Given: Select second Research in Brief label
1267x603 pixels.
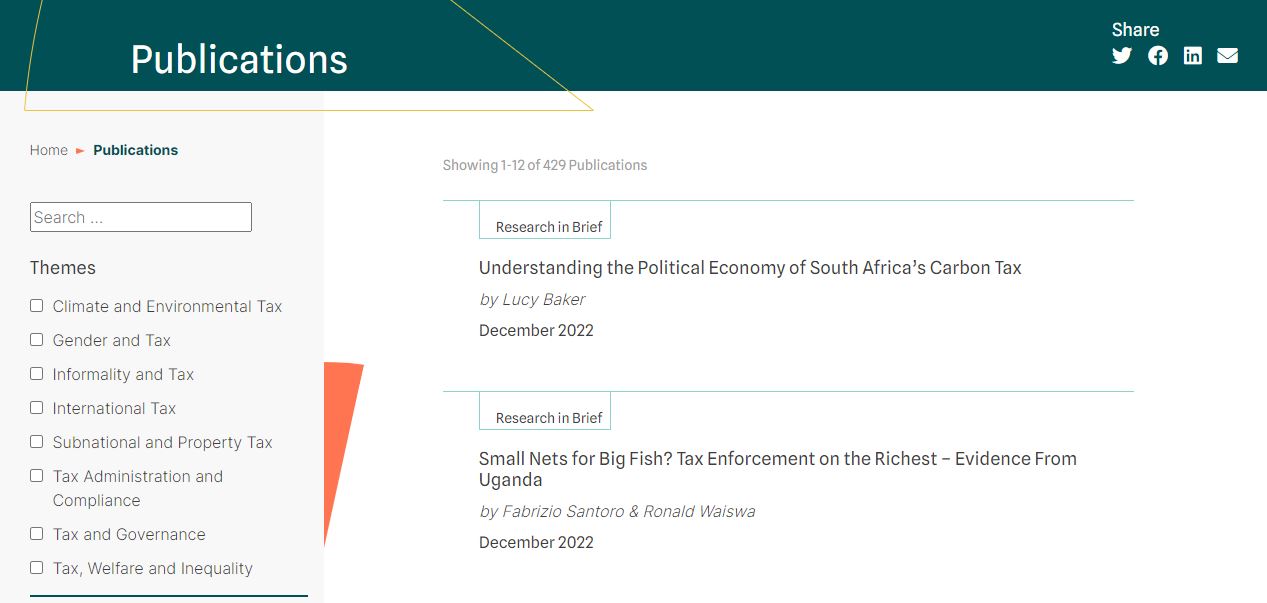Looking at the screenshot, I should pos(548,418).
